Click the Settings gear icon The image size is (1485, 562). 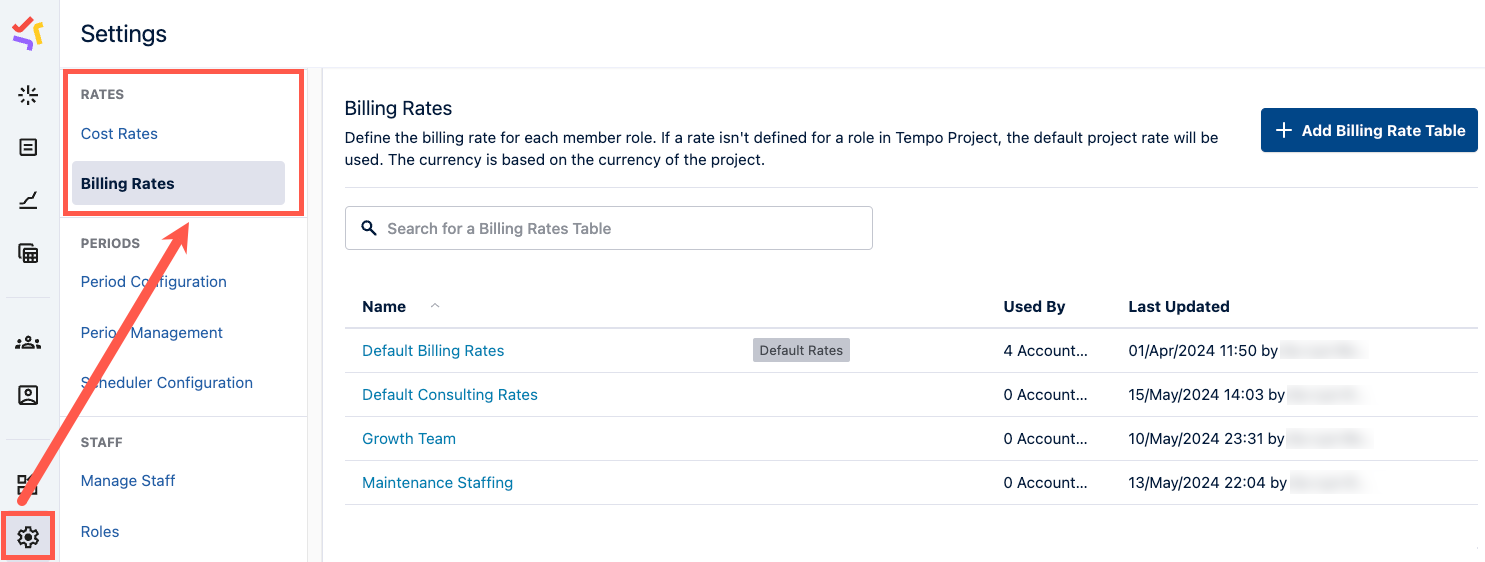28,537
